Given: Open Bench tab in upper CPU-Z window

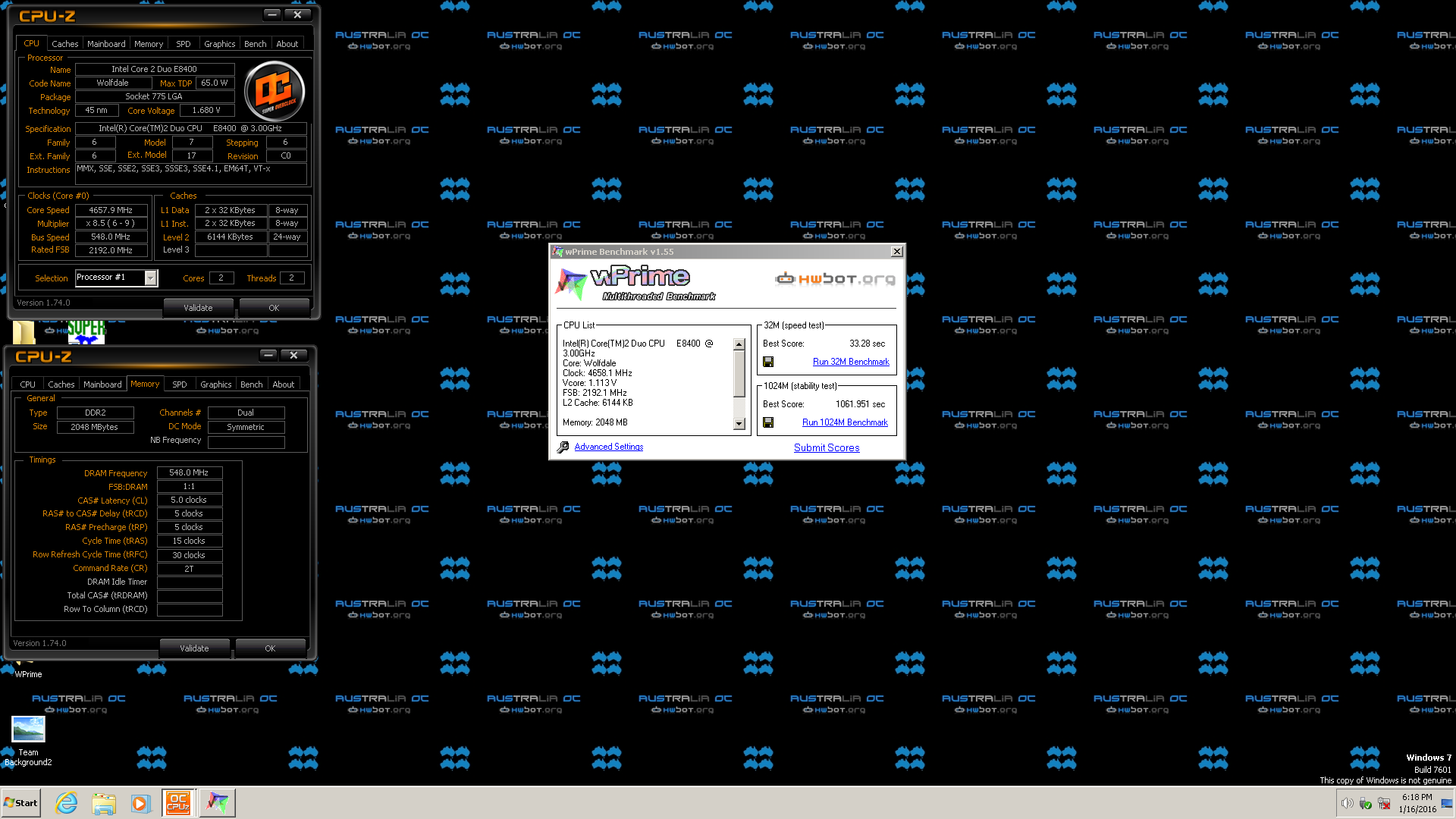Looking at the screenshot, I should [256, 44].
